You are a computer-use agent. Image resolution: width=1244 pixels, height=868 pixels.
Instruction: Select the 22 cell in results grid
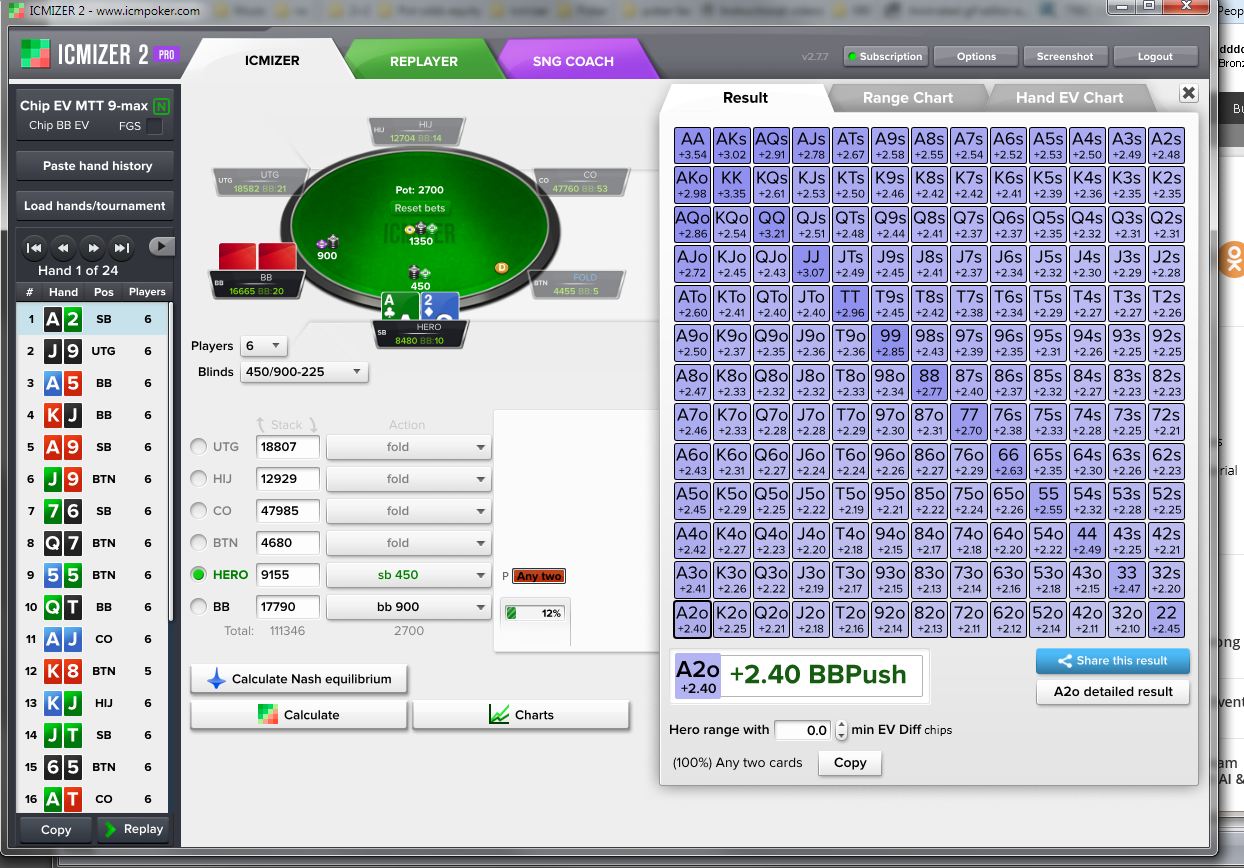(1166, 619)
